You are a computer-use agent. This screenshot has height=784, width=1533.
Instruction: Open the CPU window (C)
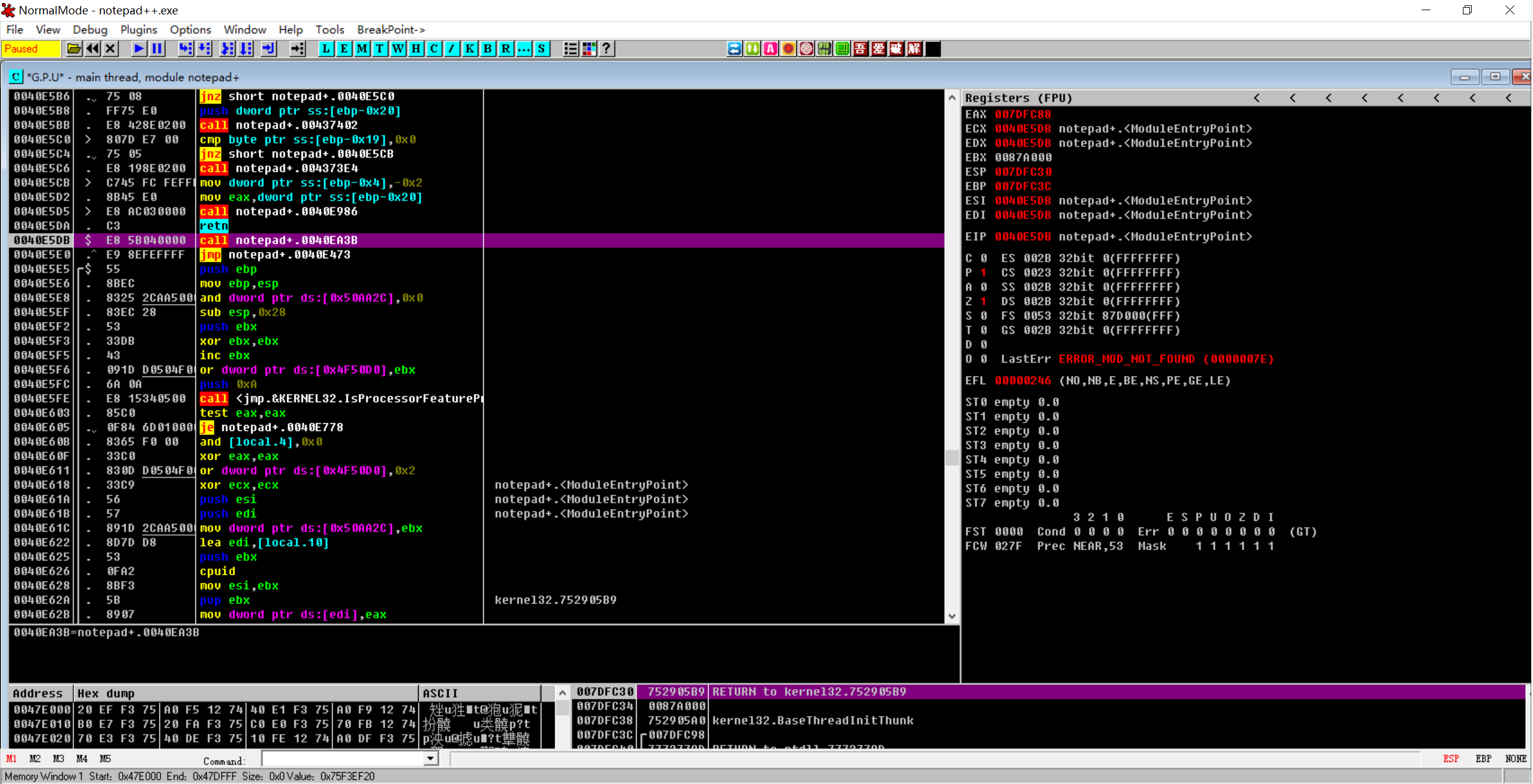point(433,49)
